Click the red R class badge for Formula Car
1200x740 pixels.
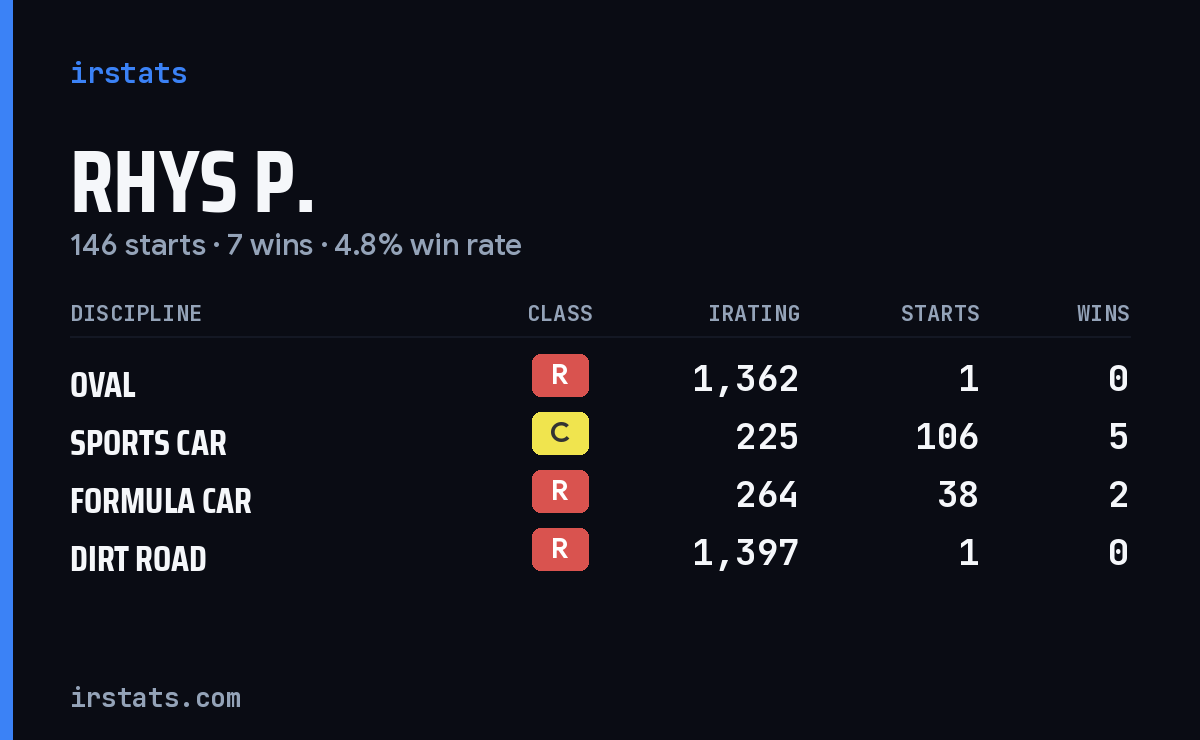(560, 492)
